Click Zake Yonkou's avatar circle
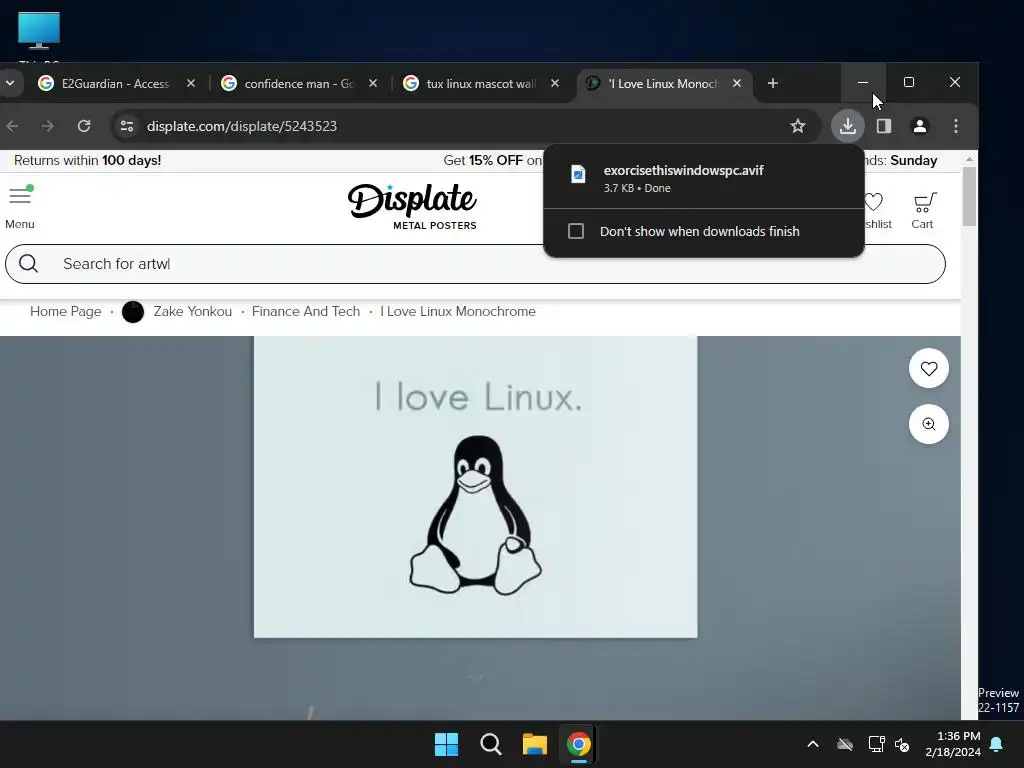Screen dimensions: 1024x768 [133, 312]
